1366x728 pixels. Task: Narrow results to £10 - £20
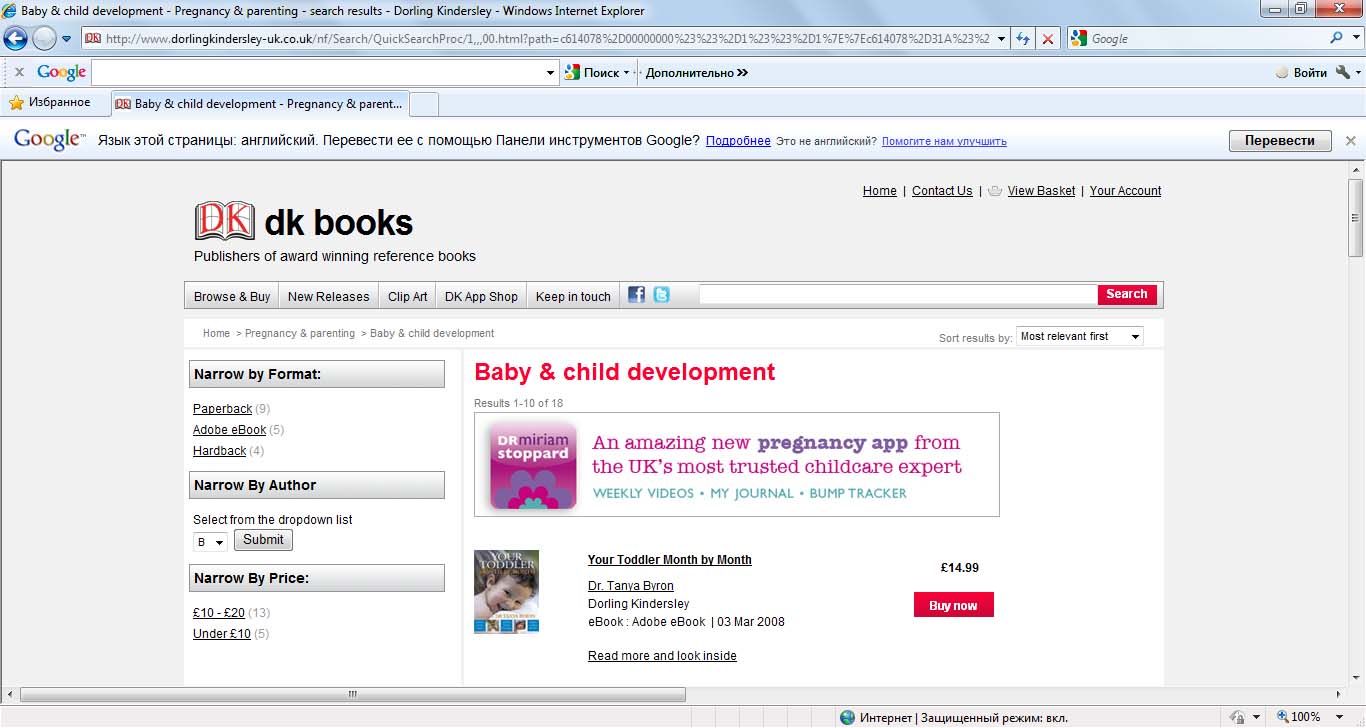tap(219, 613)
